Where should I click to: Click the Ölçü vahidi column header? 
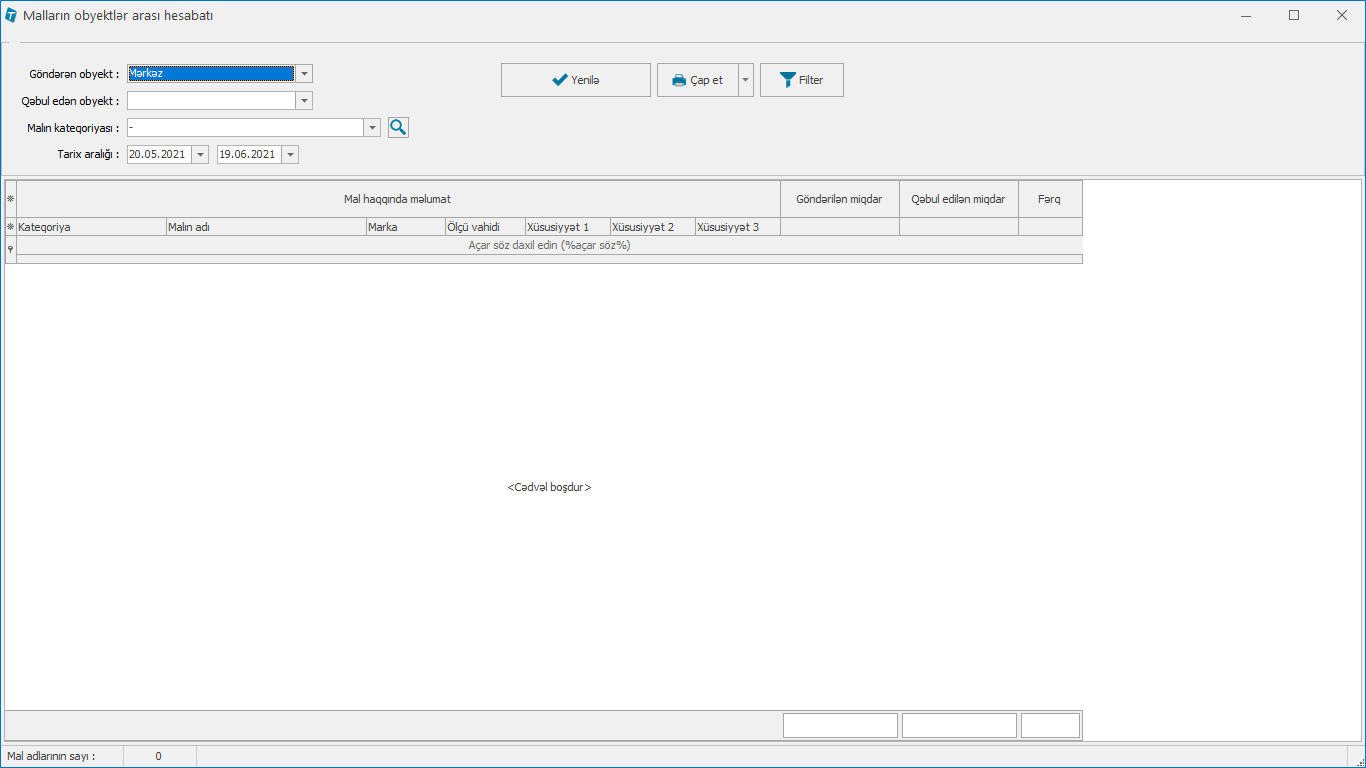(484, 227)
